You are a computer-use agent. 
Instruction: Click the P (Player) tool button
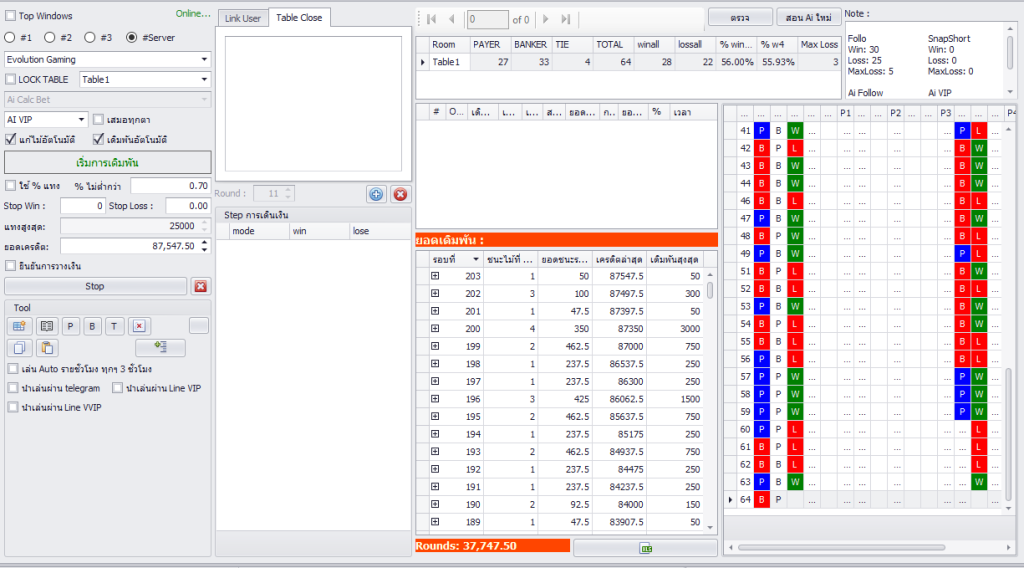tap(70, 326)
